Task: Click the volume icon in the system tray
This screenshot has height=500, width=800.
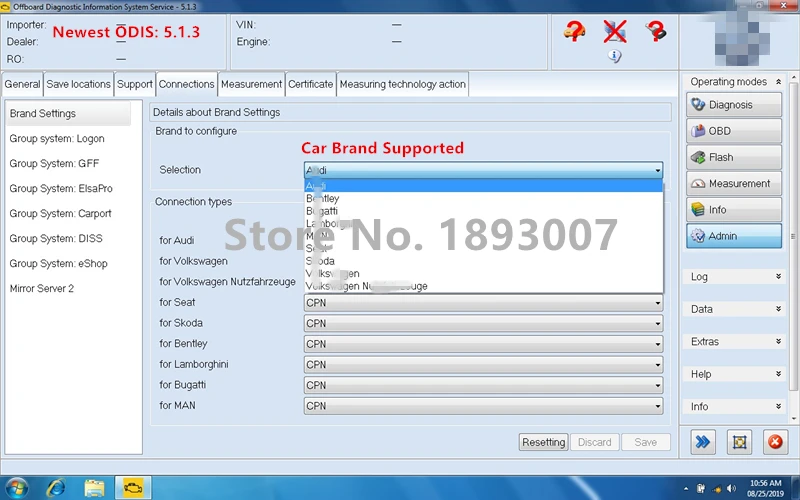Action: [x=732, y=489]
